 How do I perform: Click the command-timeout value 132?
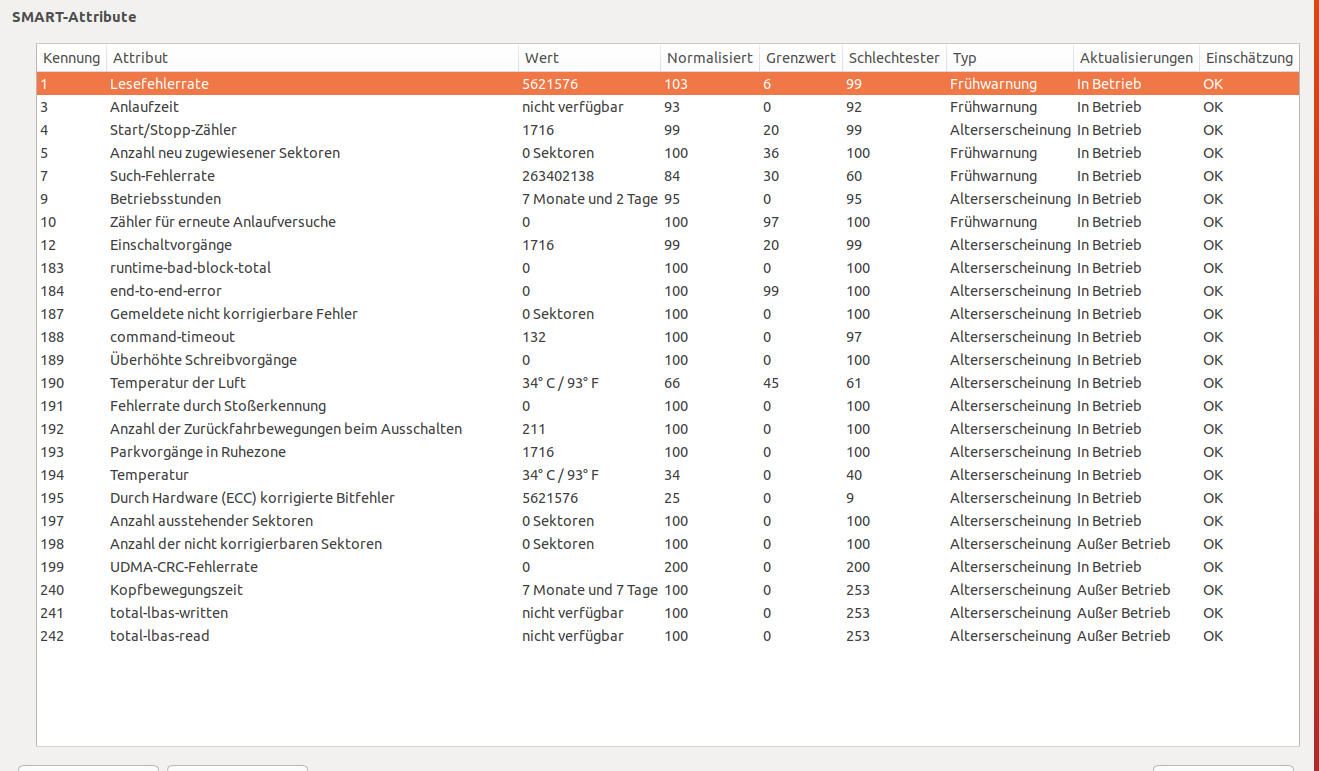534,337
